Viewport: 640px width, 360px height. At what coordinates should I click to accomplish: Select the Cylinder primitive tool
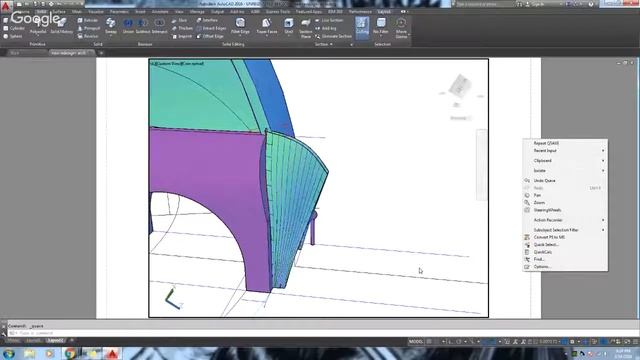(14, 28)
